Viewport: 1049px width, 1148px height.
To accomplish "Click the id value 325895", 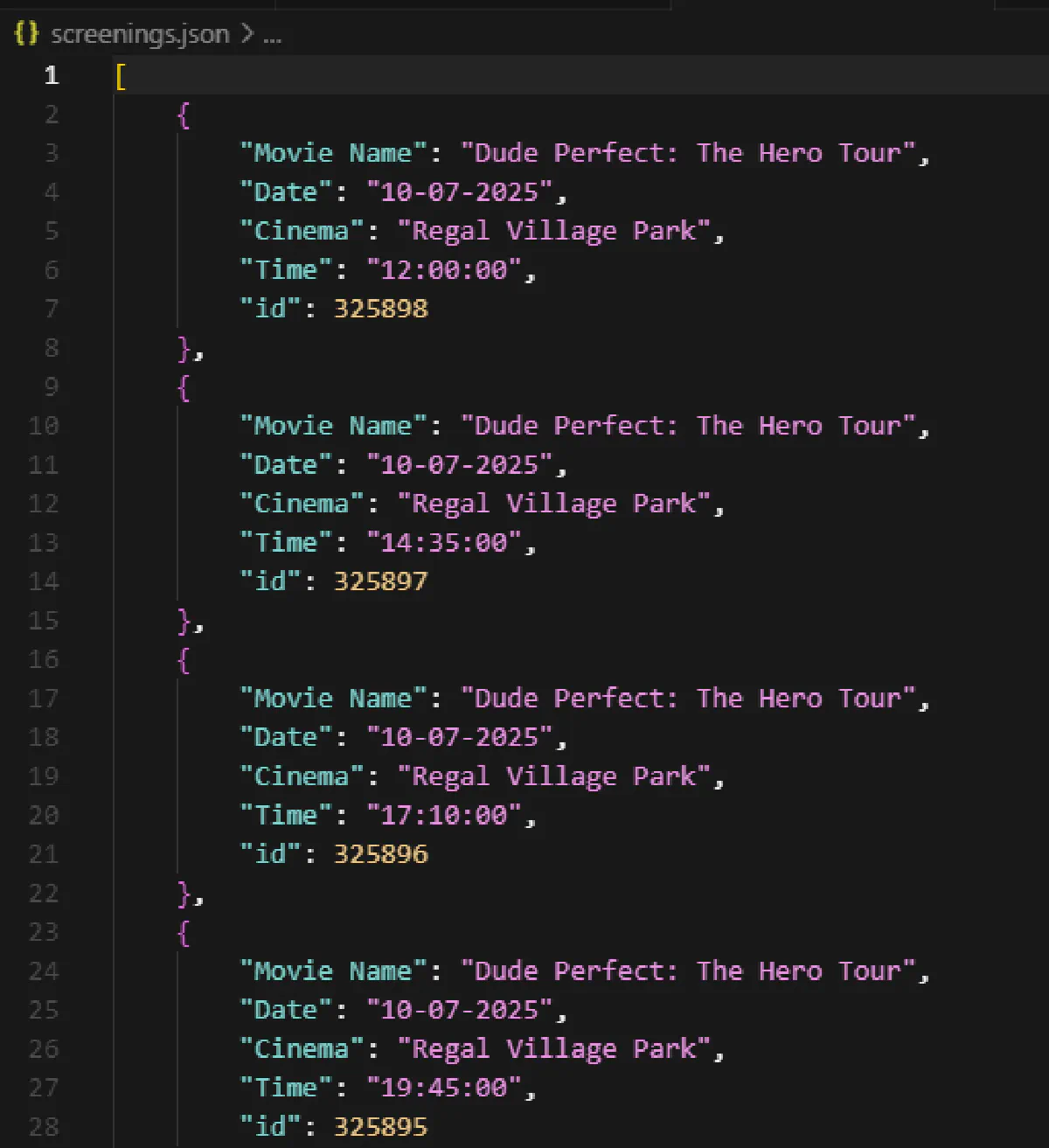I will click(380, 1126).
